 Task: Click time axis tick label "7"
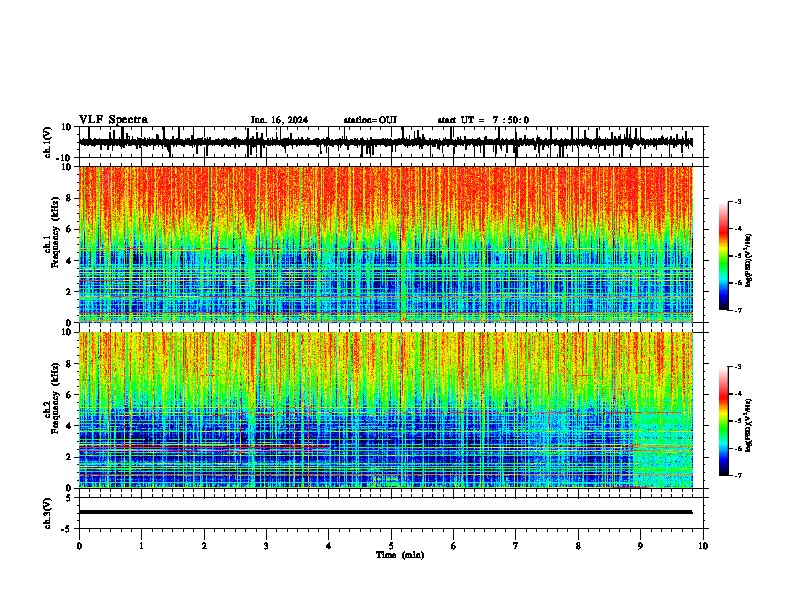516,546
